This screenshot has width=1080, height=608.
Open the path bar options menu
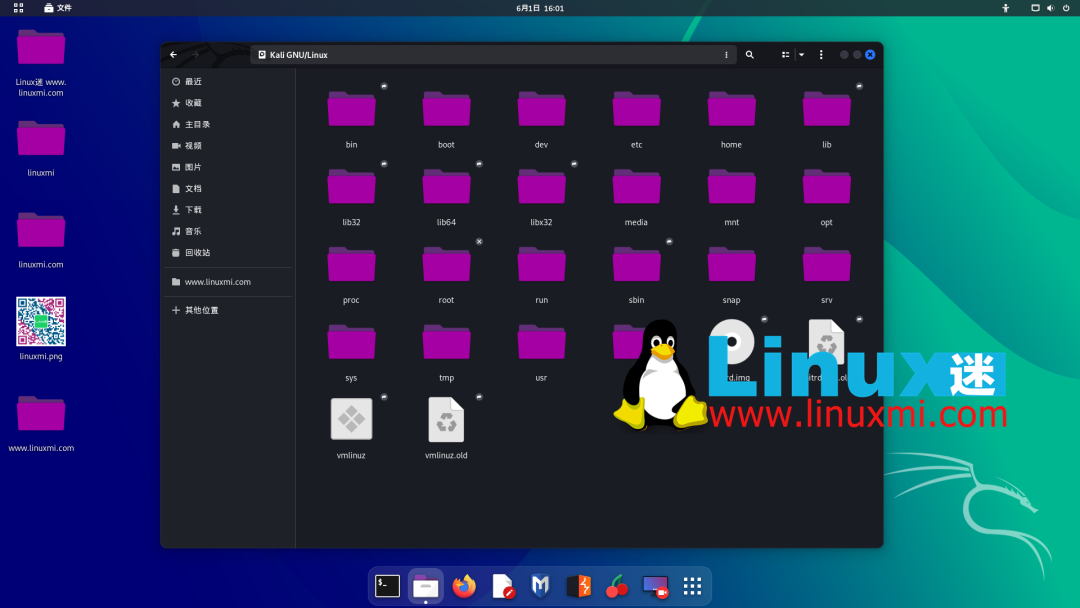726,54
